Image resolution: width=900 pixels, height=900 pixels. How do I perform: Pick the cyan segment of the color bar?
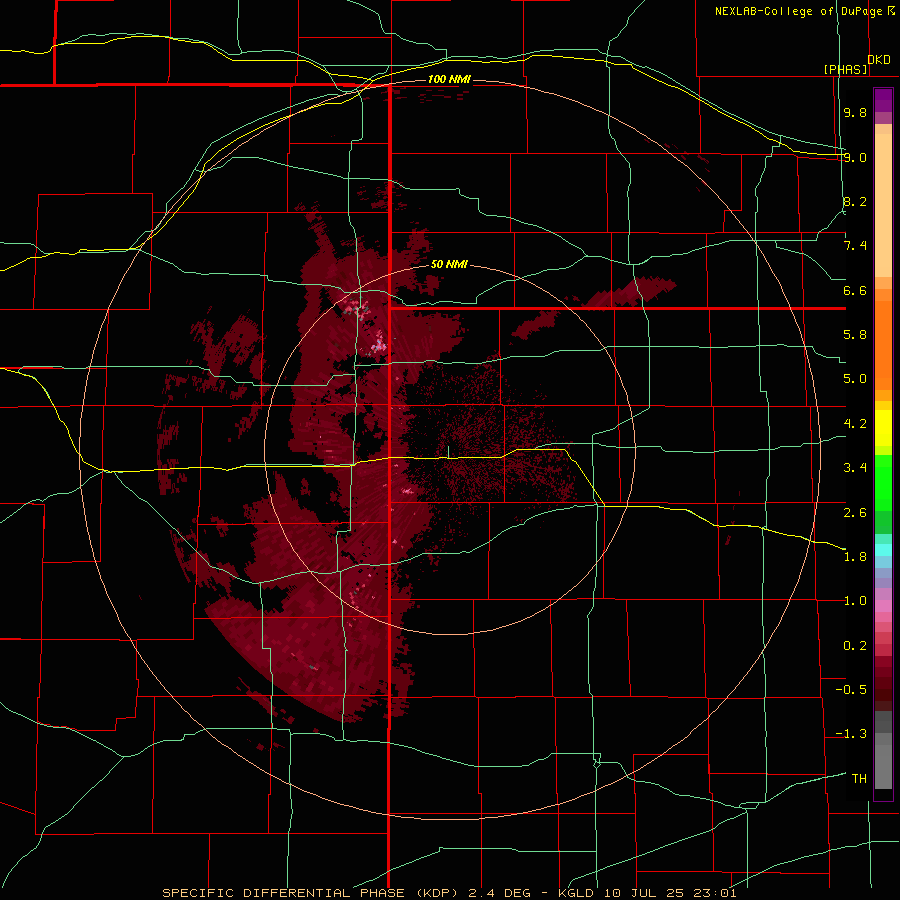(883, 550)
